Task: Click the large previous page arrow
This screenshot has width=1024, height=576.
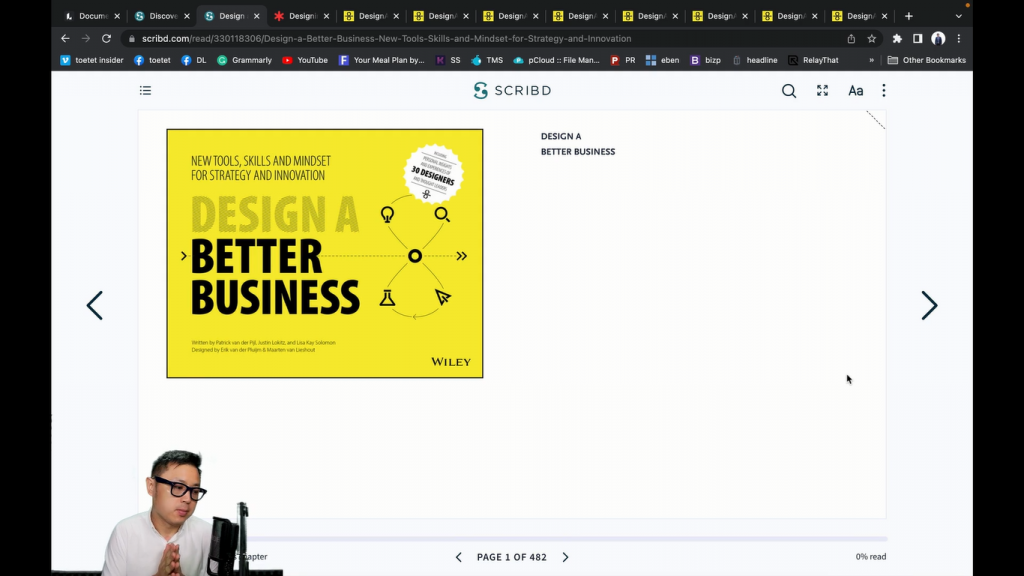Action: click(x=95, y=305)
